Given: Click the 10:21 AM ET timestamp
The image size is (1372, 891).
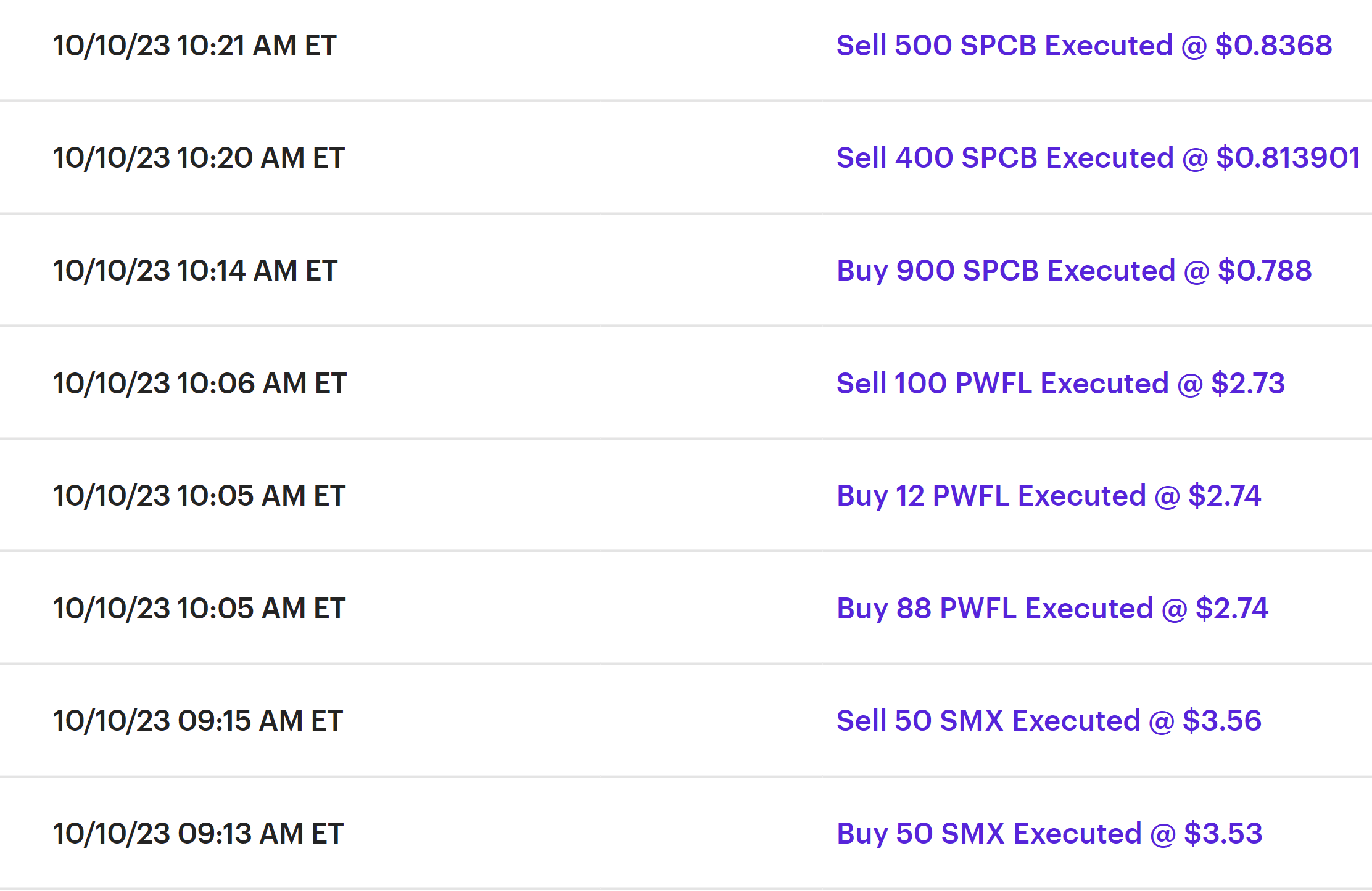Looking at the screenshot, I should [194, 46].
